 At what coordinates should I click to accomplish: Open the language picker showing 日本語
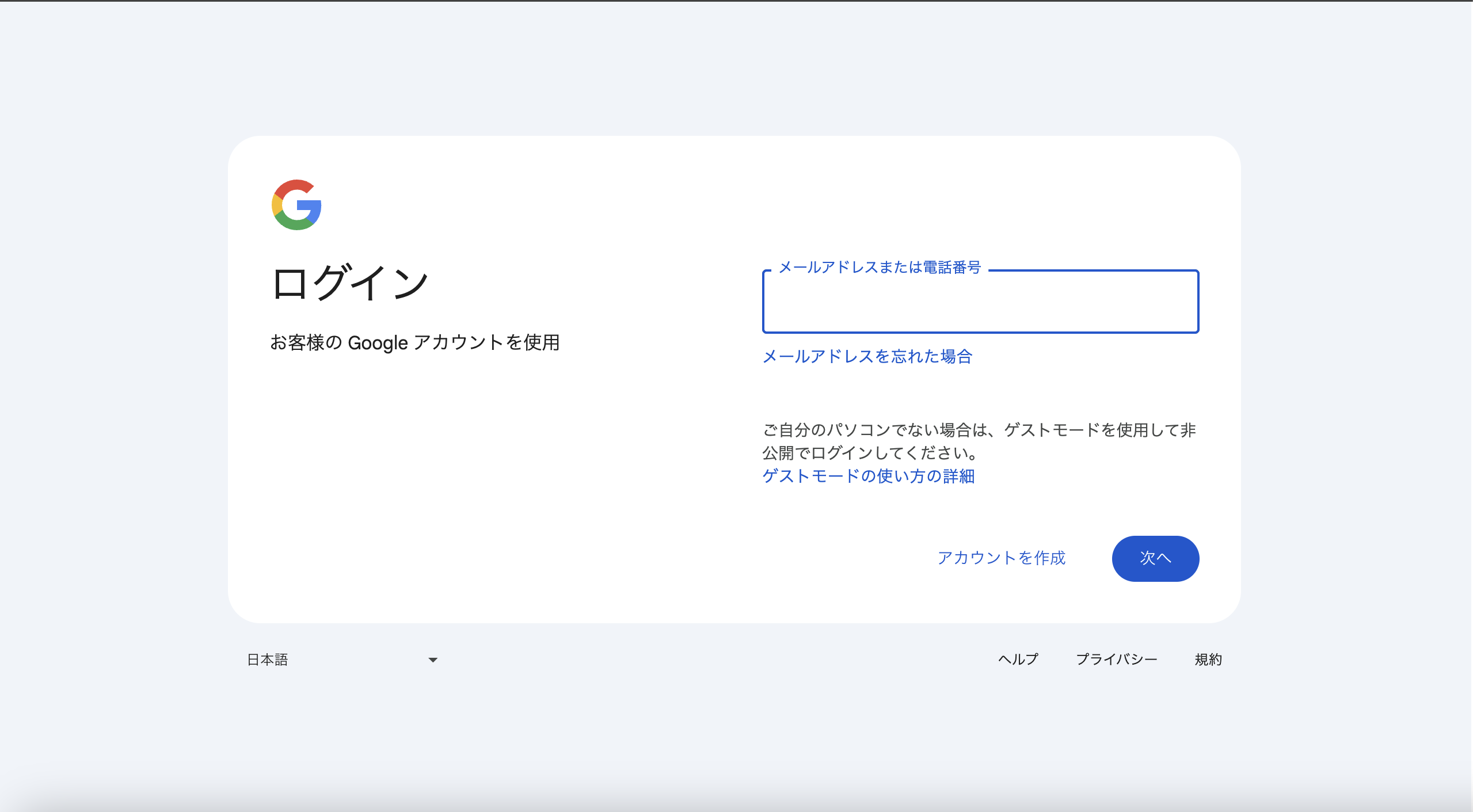click(x=345, y=659)
